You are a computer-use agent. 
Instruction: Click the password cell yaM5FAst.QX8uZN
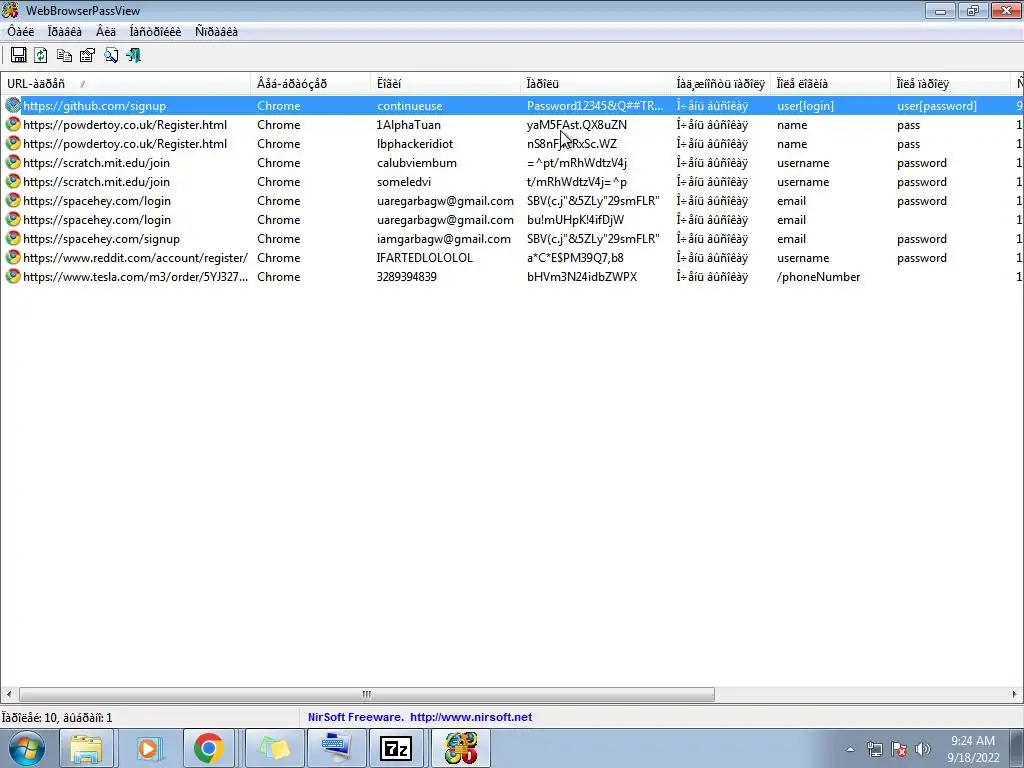[x=577, y=124]
